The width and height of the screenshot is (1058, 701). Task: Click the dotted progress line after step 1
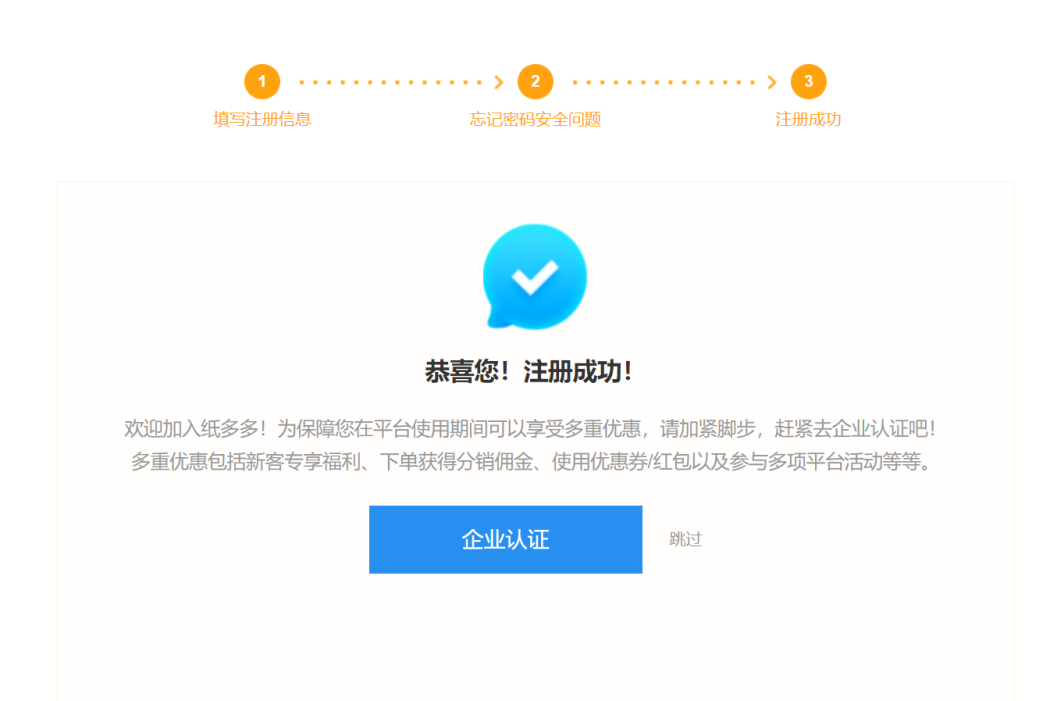(391, 82)
